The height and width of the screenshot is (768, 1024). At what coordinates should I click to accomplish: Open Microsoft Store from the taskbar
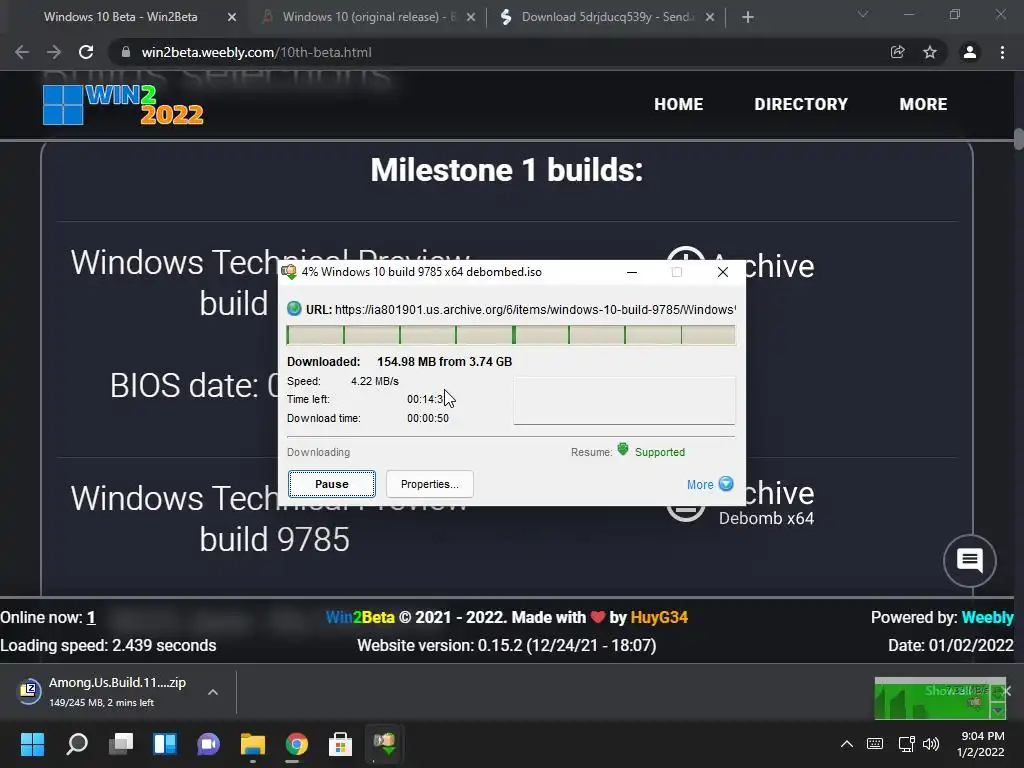click(x=340, y=744)
